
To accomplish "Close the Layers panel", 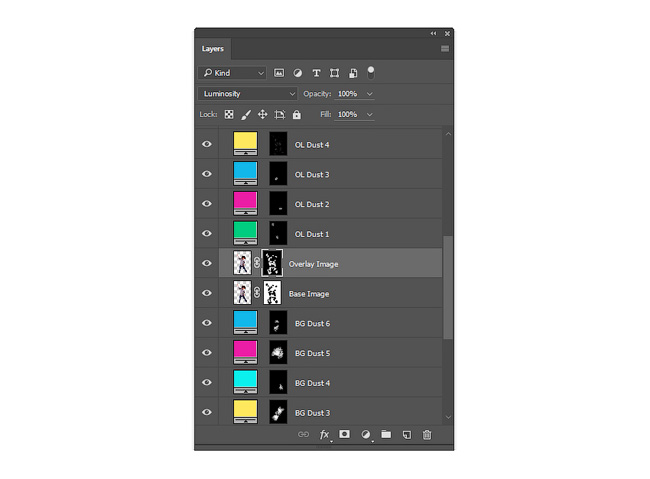I will [x=447, y=33].
